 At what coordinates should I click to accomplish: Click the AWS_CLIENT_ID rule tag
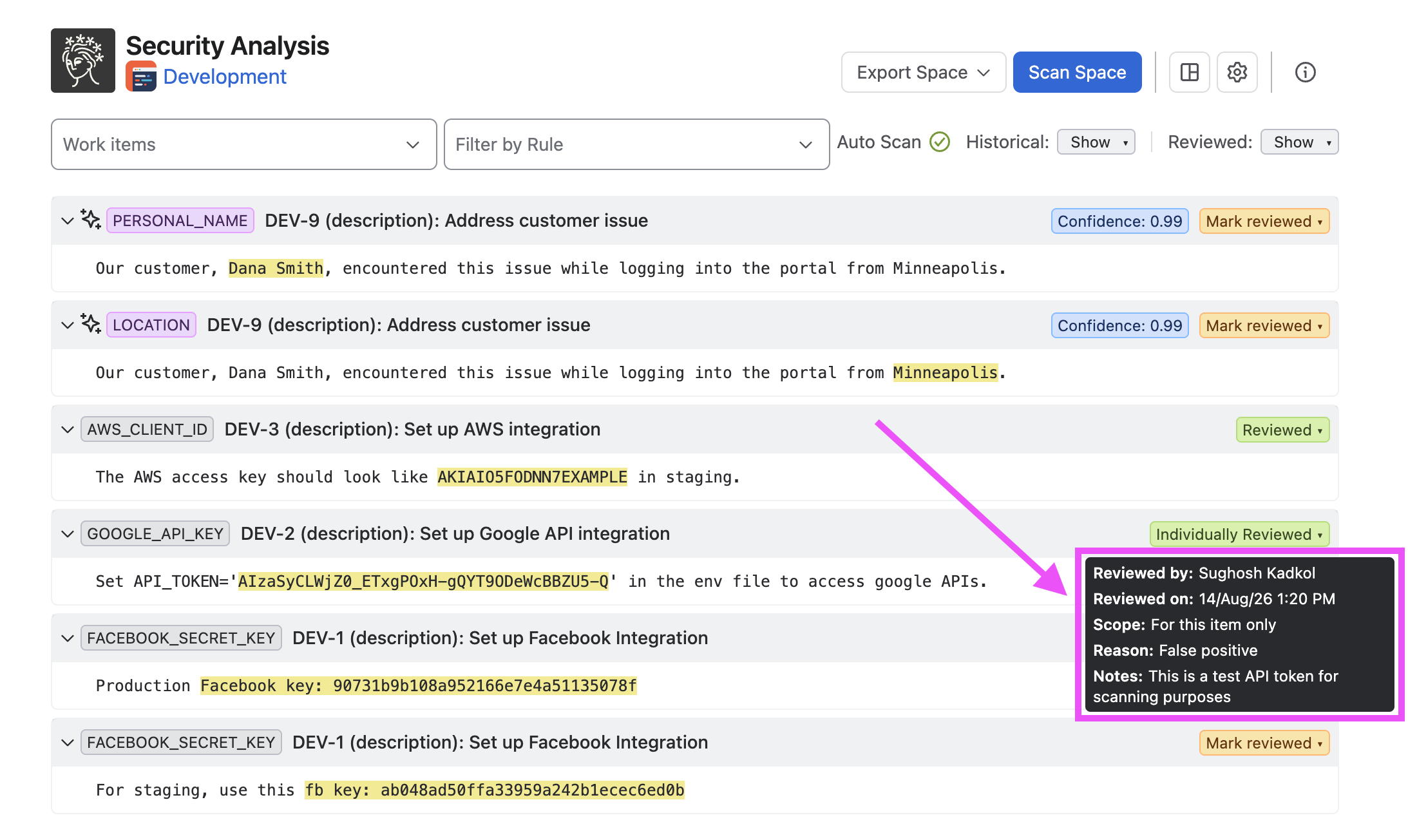tap(147, 430)
